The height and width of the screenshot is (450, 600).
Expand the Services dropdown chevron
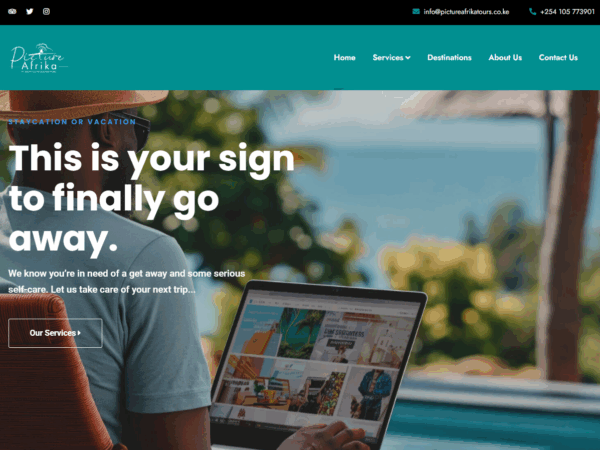[408, 58]
